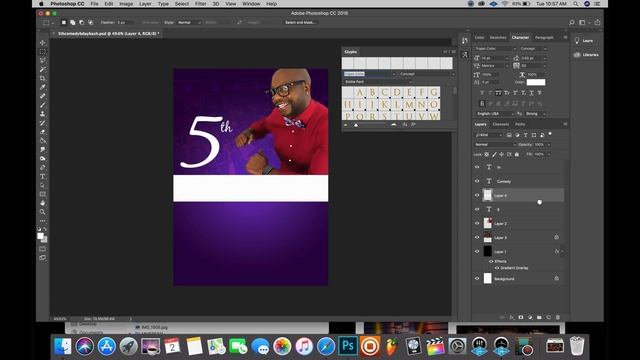Open the anti-aliasing Strong dropdown
Image resolution: width=640 pixels, height=360 pixels.
(x=536, y=113)
